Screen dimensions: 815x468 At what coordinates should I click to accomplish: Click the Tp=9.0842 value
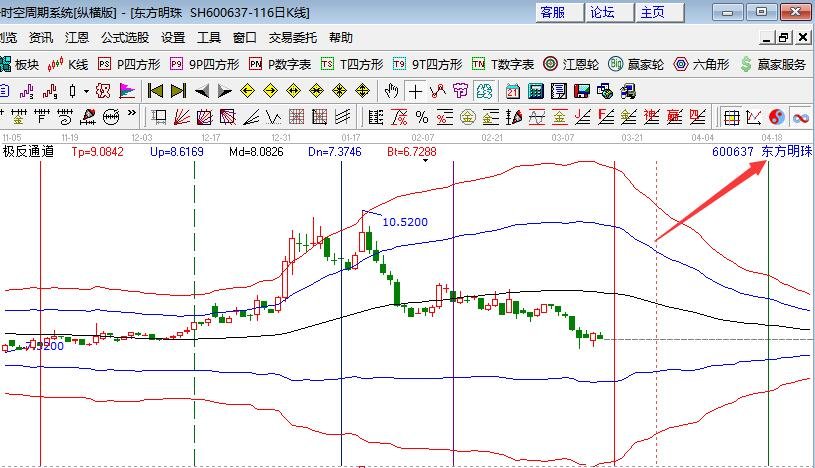(98, 152)
